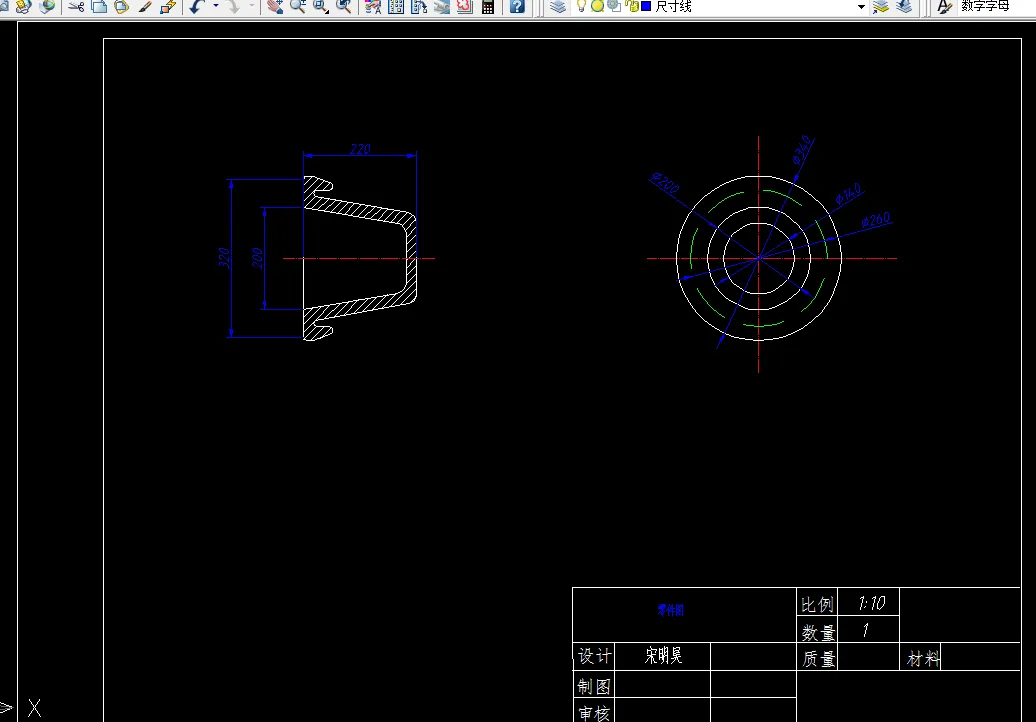The height and width of the screenshot is (722, 1036).
Task: Click the Layer Previous icon
Action: [904, 7]
